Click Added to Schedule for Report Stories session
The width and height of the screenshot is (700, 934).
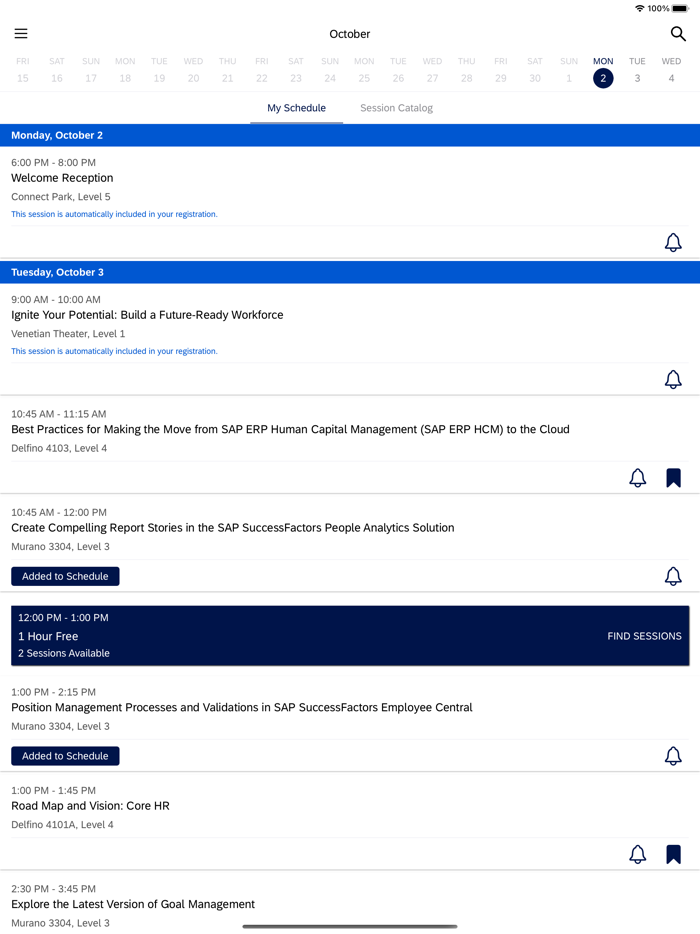[66, 576]
